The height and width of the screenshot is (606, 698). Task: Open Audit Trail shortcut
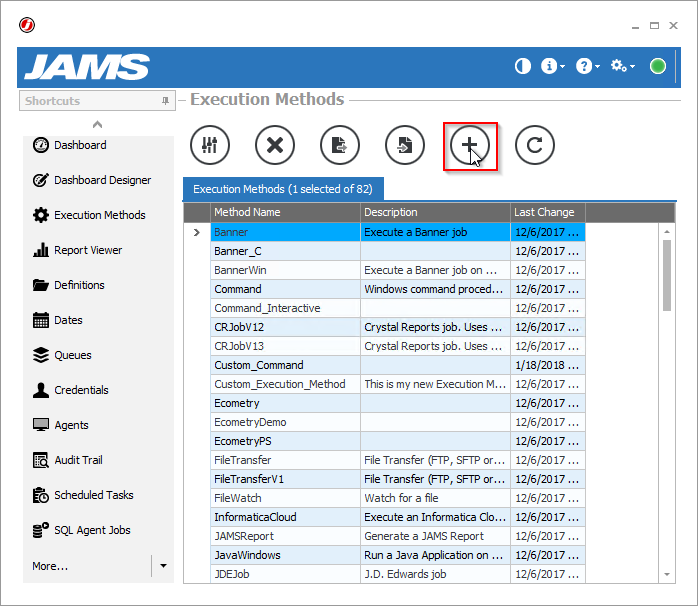point(68,460)
